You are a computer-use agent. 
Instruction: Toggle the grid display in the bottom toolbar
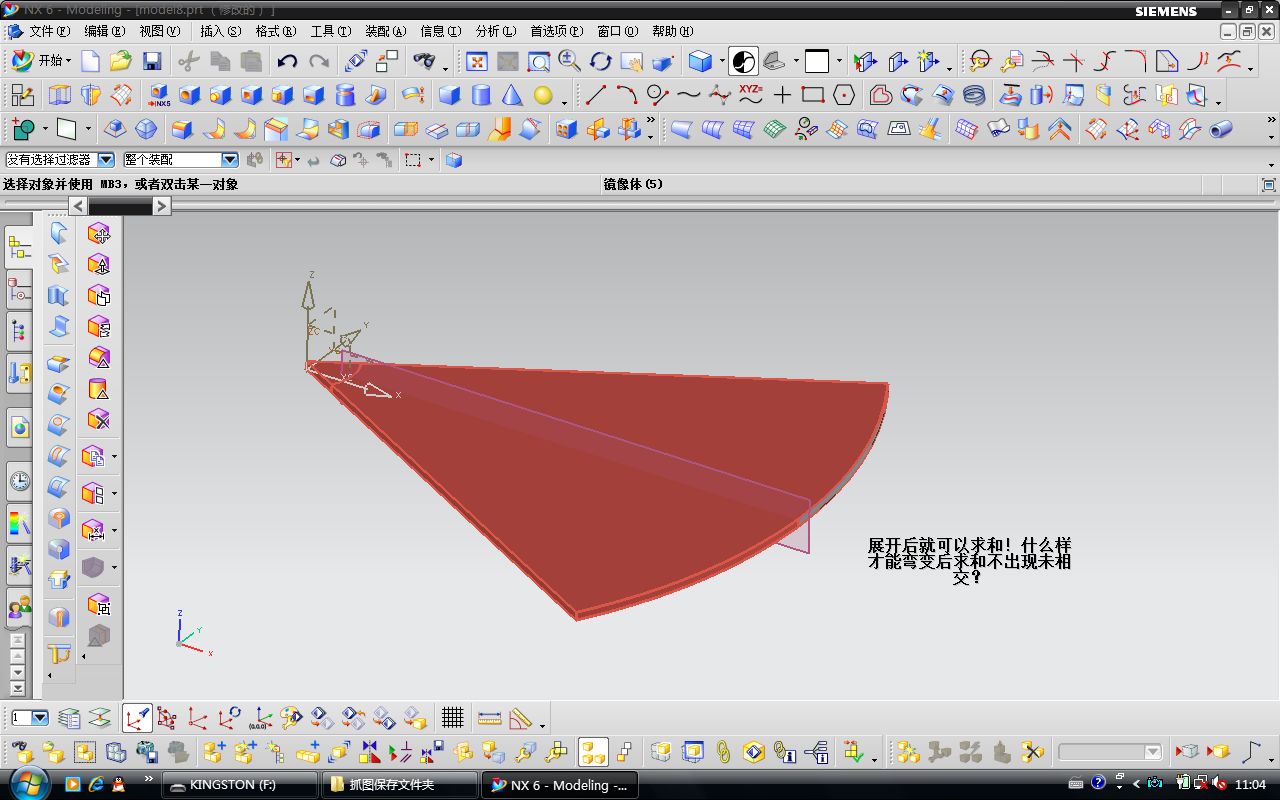coord(453,718)
